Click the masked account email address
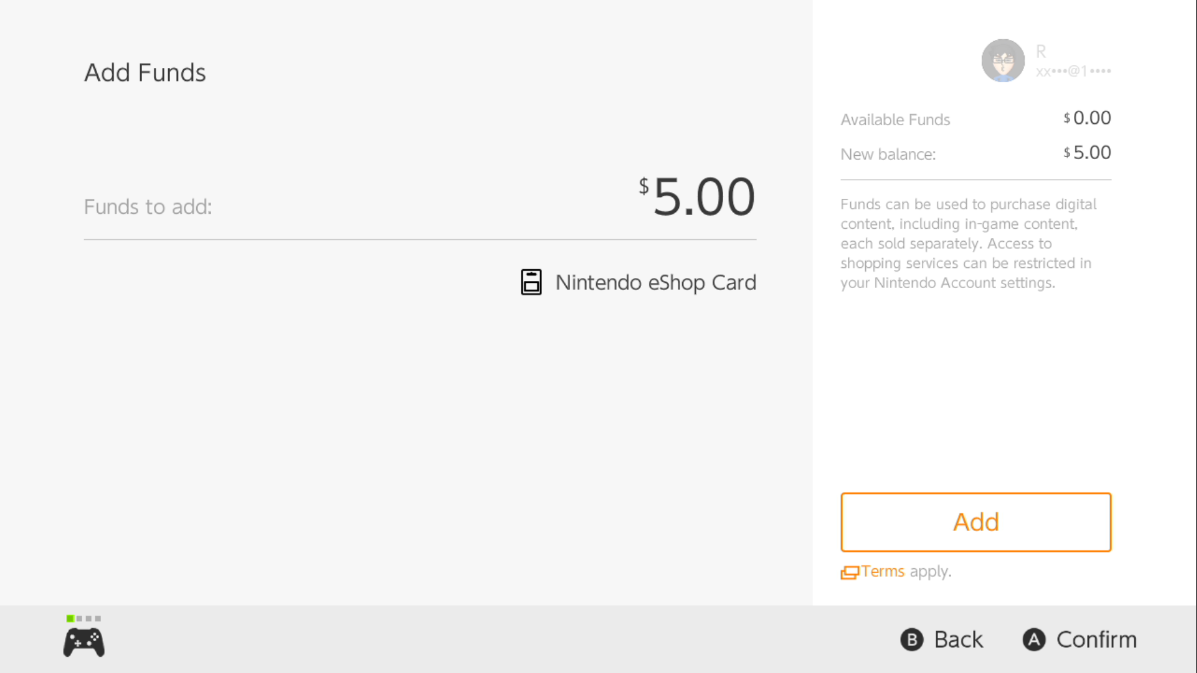Image resolution: width=1197 pixels, height=673 pixels. 1073,72
